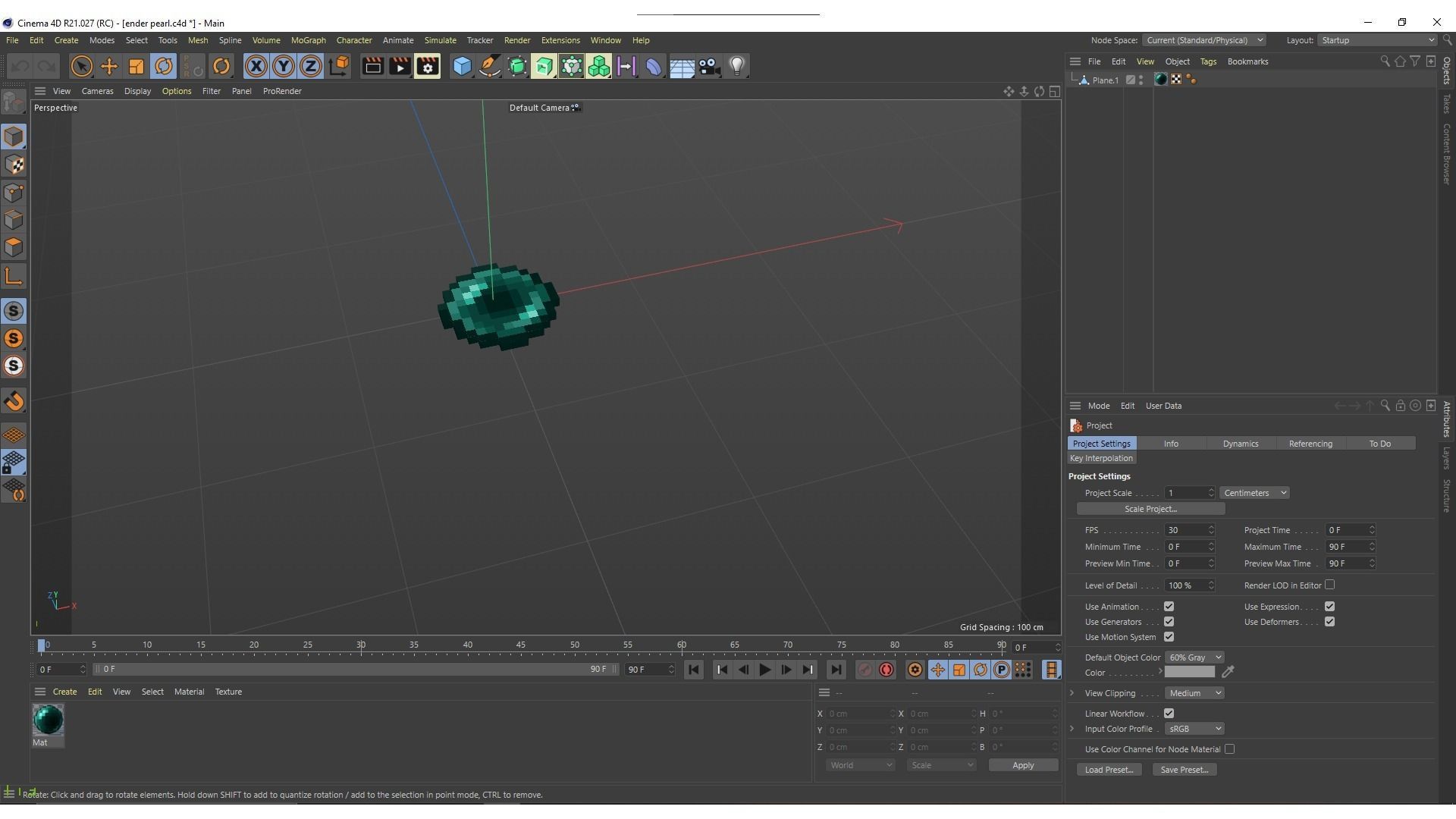Open deformer objects icon
The height and width of the screenshot is (819, 1456).
click(654, 67)
